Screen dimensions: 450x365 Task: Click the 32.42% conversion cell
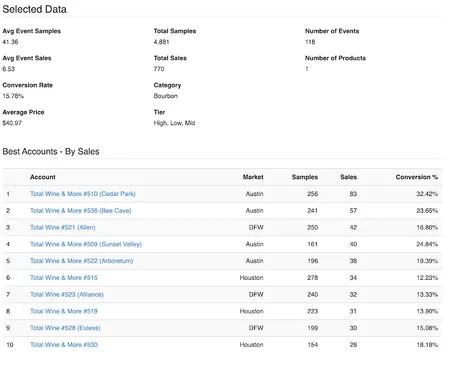[427, 194]
